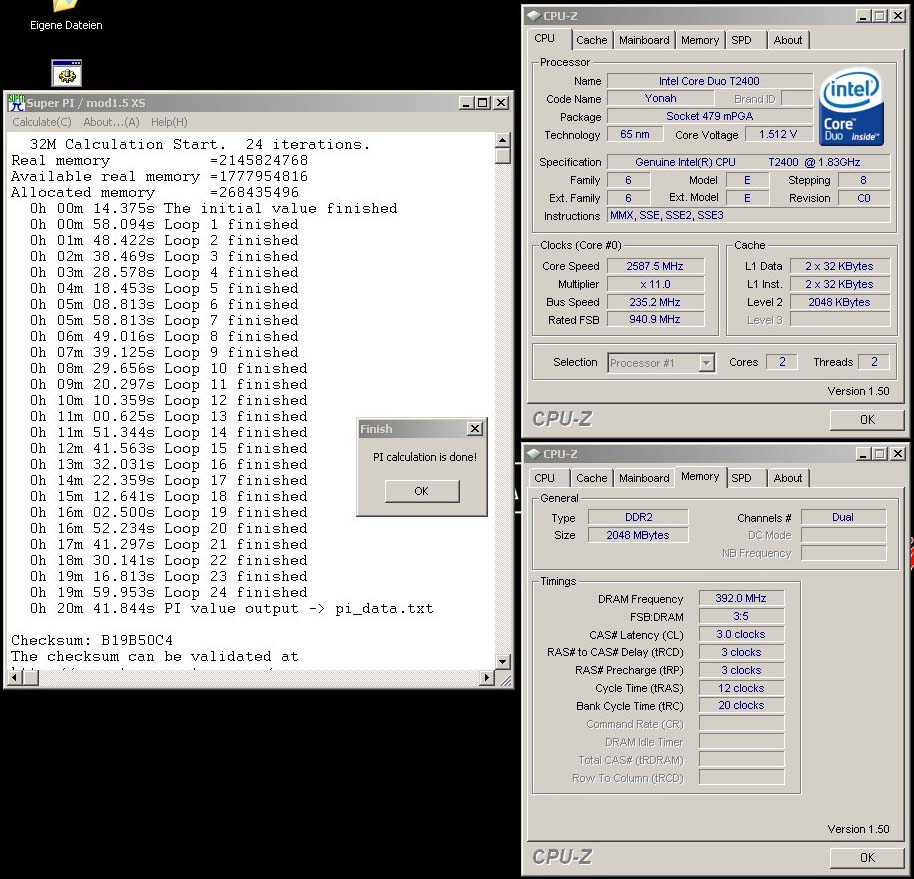This screenshot has width=914, height=879.
Task: Switch to the About tab in upper CPU-Z
Action: pos(788,40)
